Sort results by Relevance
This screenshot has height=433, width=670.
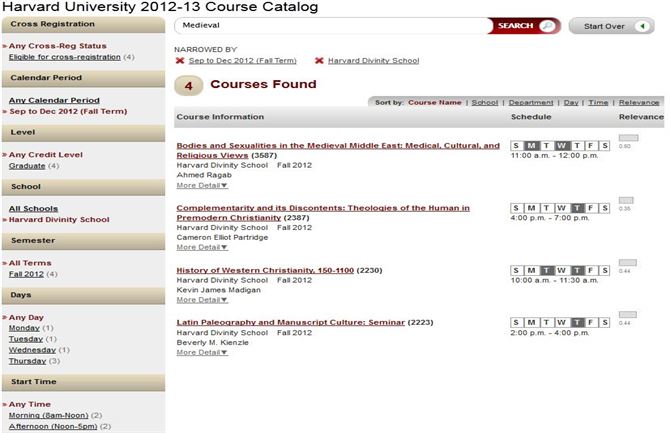pos(639,103)
